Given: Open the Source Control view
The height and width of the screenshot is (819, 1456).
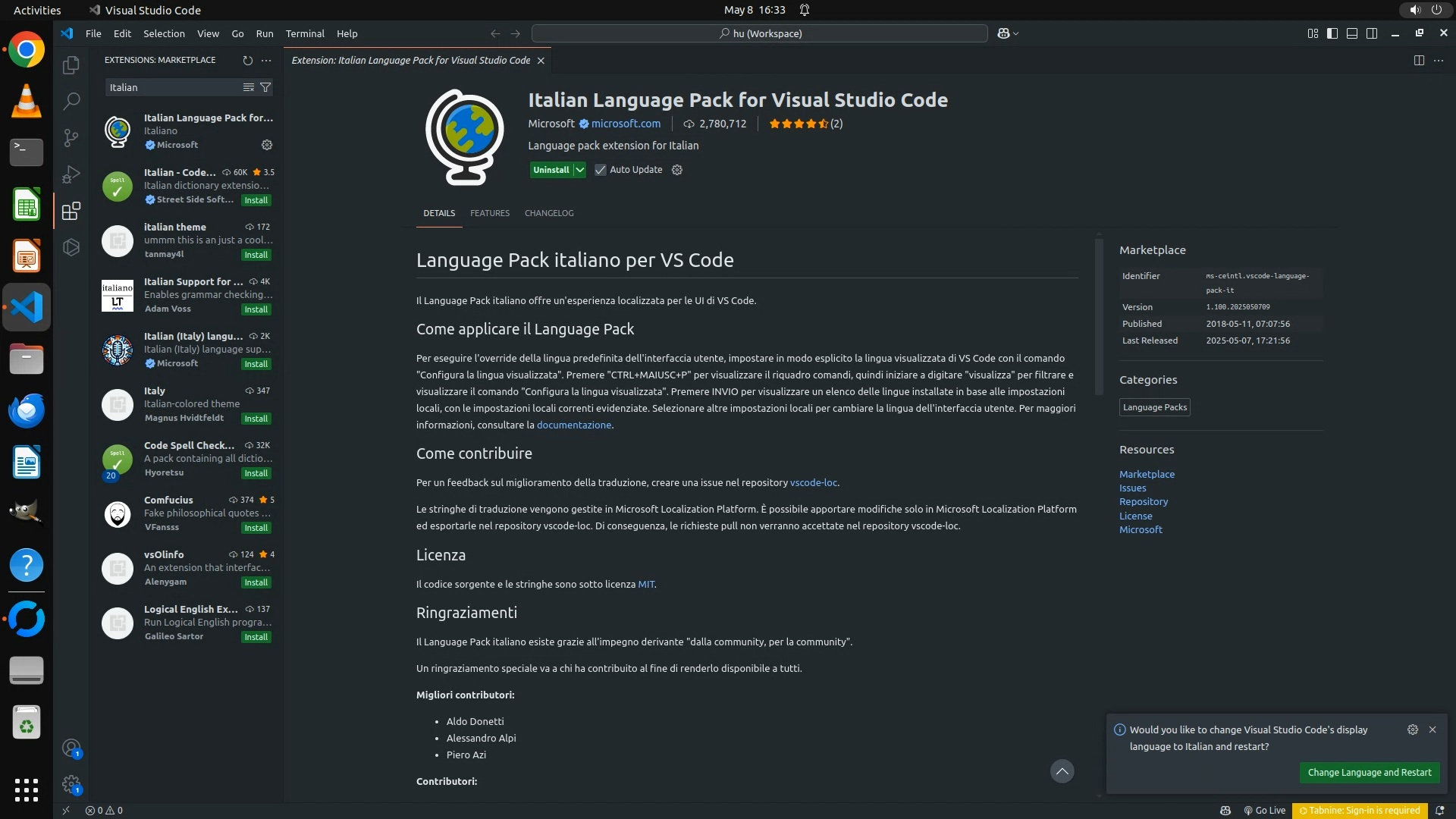Looking at the screenshot, I should [71, 137].
